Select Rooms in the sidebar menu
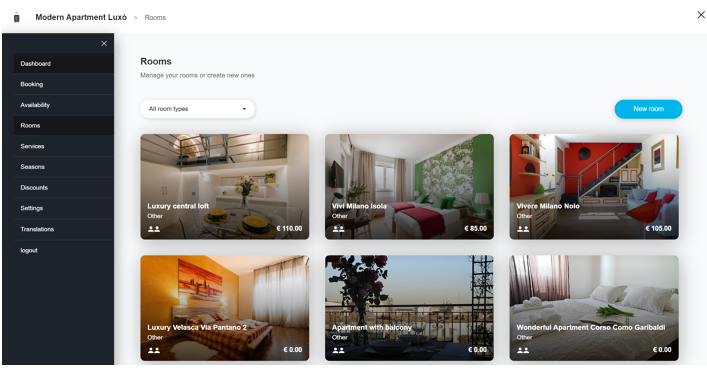Screen dimensions: 707x377 [64, 125]
